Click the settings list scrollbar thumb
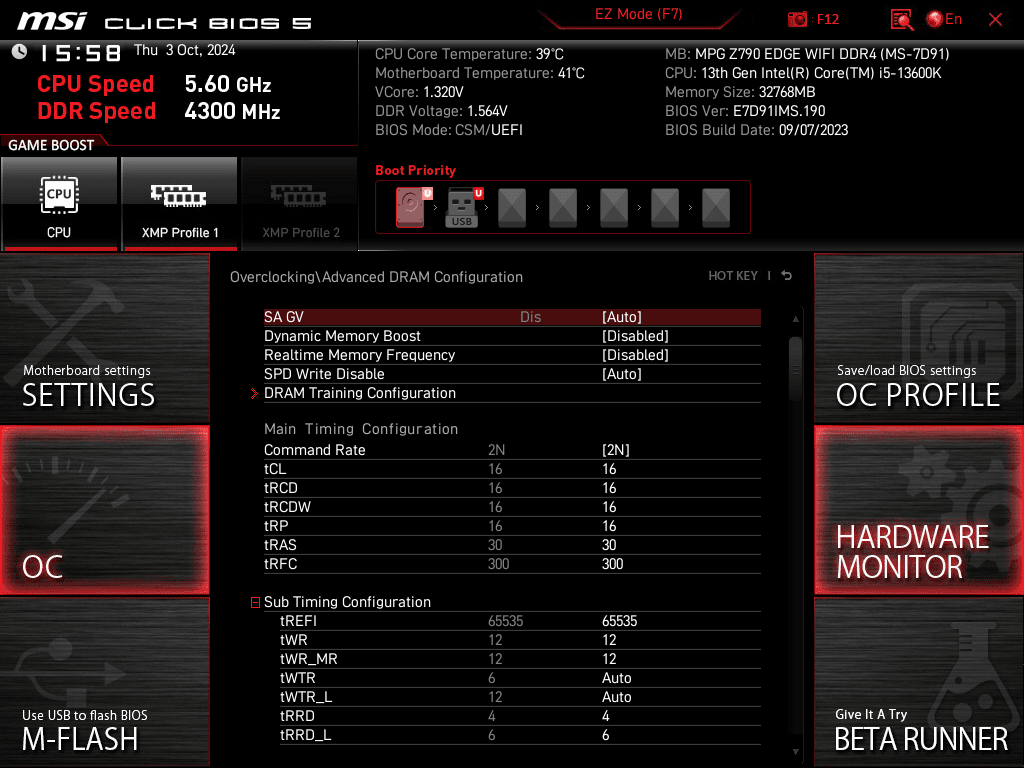Image resolution: width=1024 pixels, height=768 pixels. click(x=795, y=368)
